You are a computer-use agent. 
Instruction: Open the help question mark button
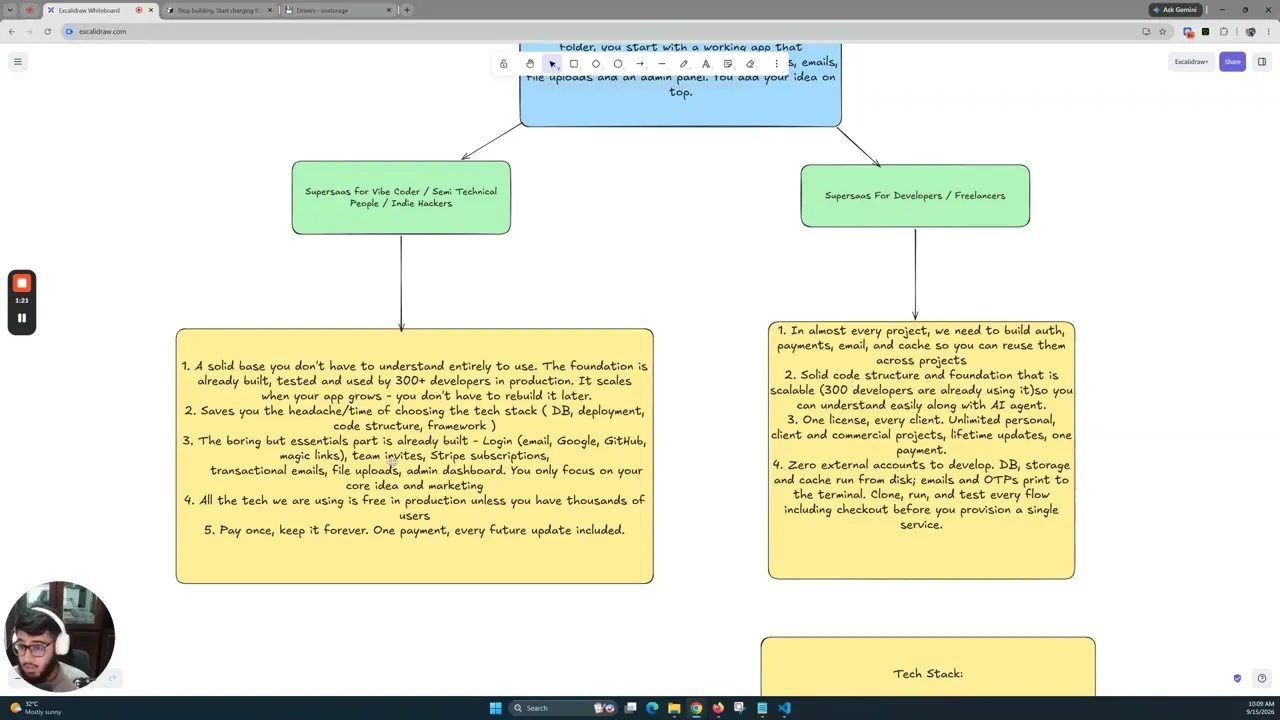click(x=1262, y=678)
